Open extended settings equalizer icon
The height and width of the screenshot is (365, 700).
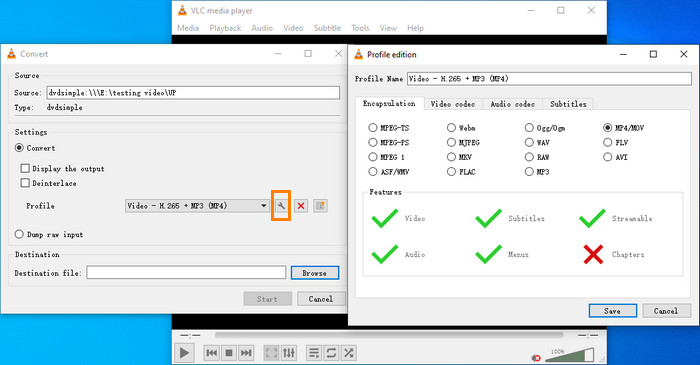point(289,353)
